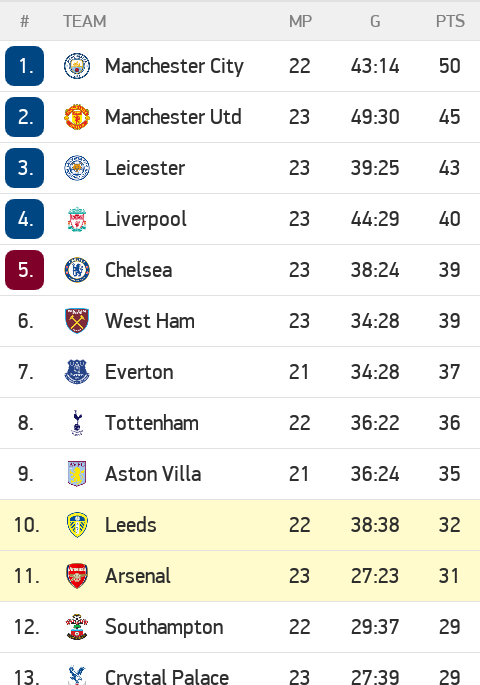480x685 pixels.
Task: Click the Manchester City club crest
Action: (77, 66)
